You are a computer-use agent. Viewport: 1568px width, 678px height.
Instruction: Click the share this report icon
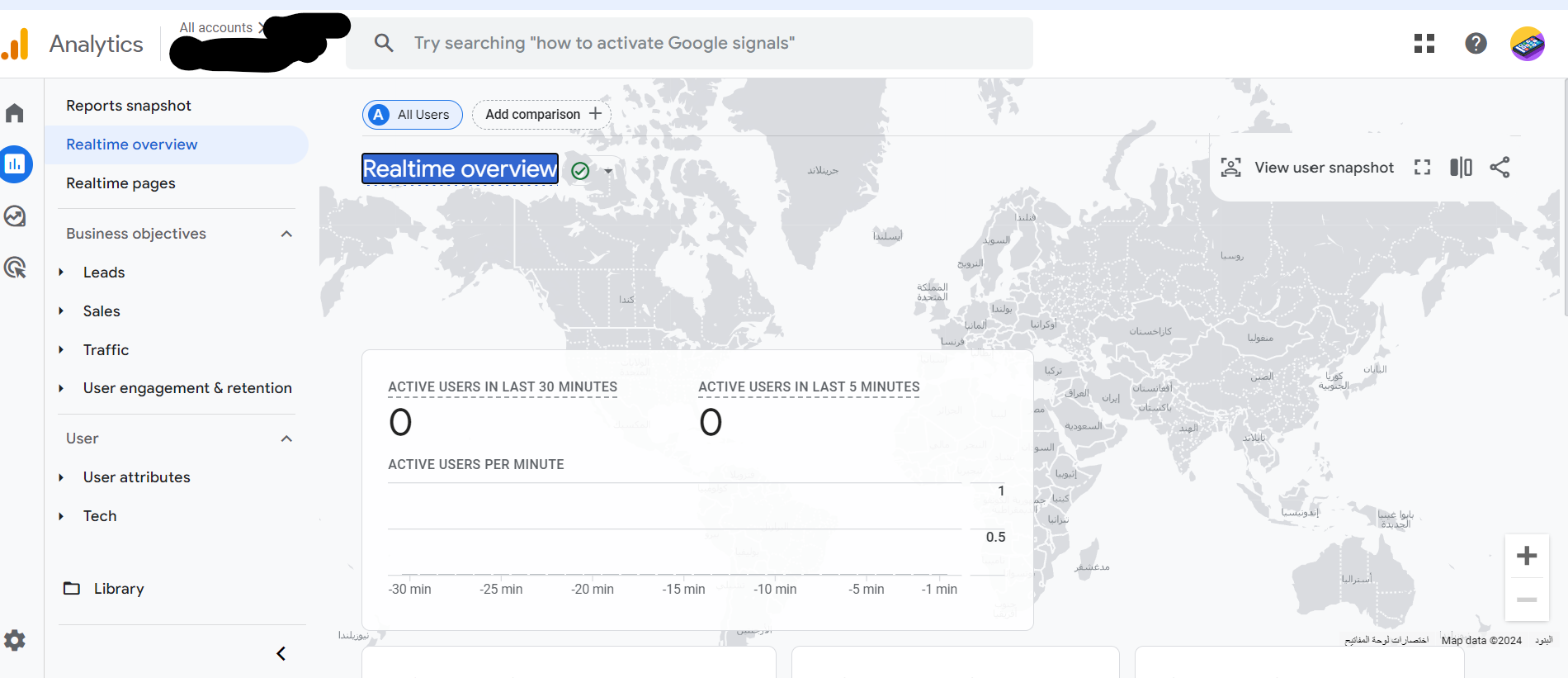1500,168
